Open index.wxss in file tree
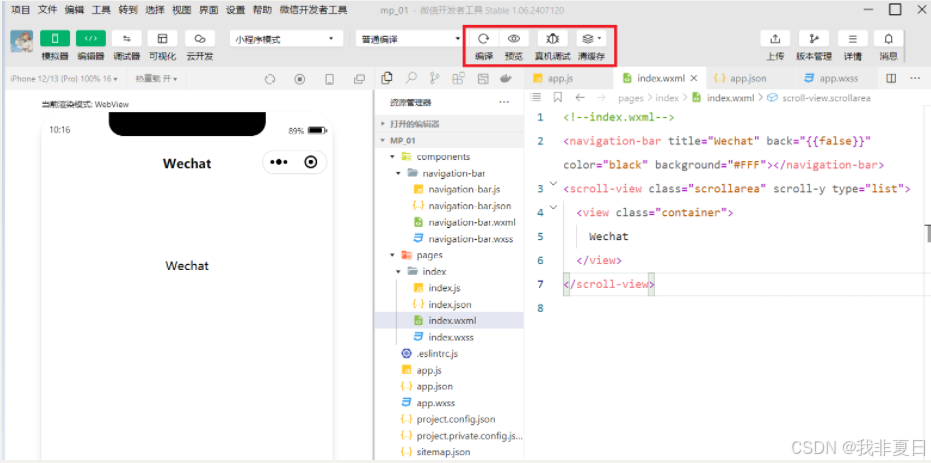The image size is (931, 463). (449, 337)
